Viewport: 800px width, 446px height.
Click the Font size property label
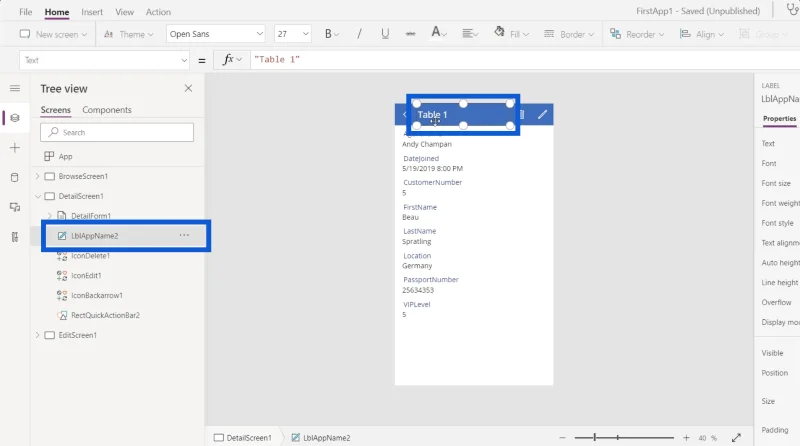776,183
